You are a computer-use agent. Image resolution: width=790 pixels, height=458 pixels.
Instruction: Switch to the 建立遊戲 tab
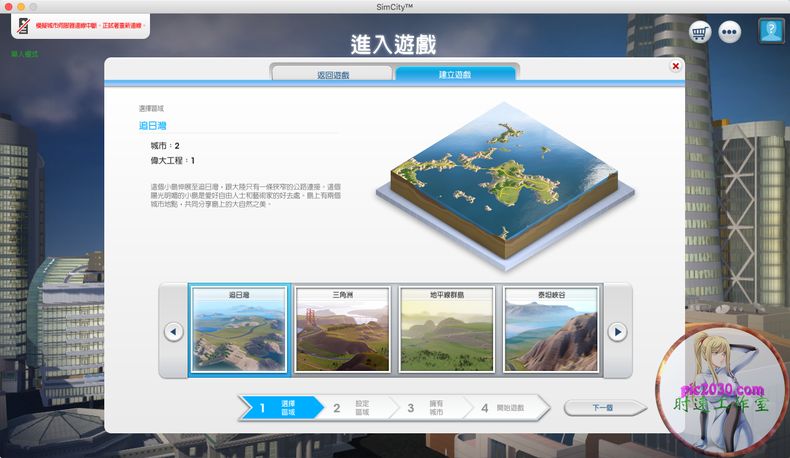point(455,74)
